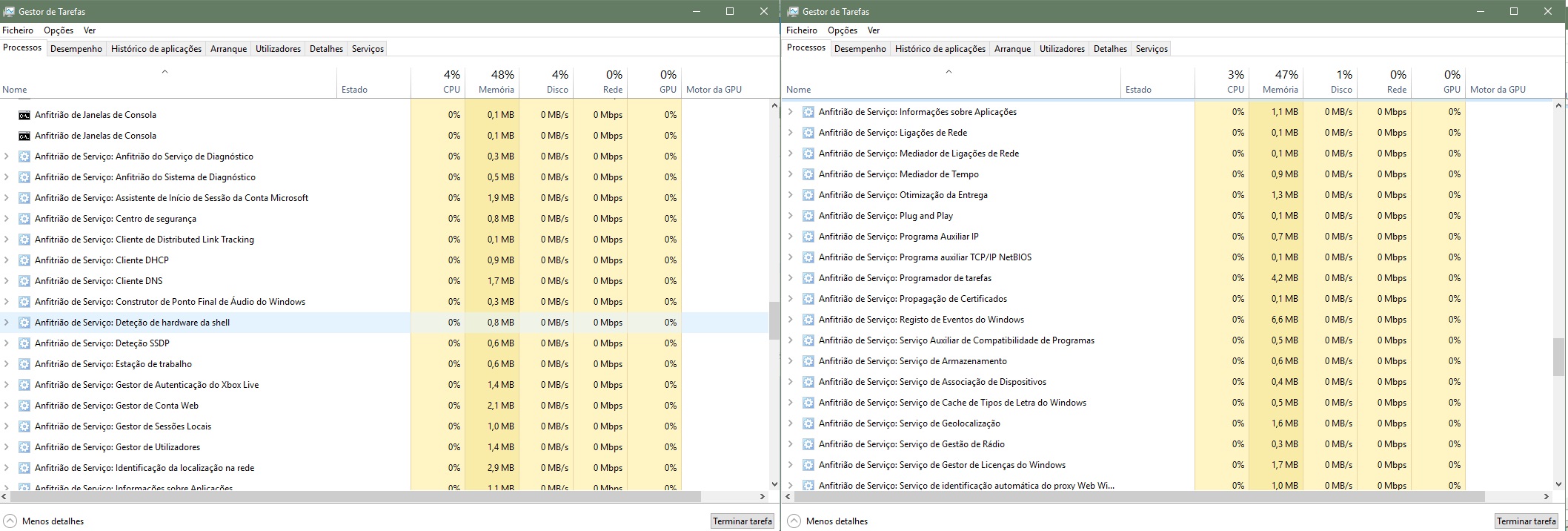
Task: Click the gear icon beside Plug and Play
Action: (x=808, y=216)
